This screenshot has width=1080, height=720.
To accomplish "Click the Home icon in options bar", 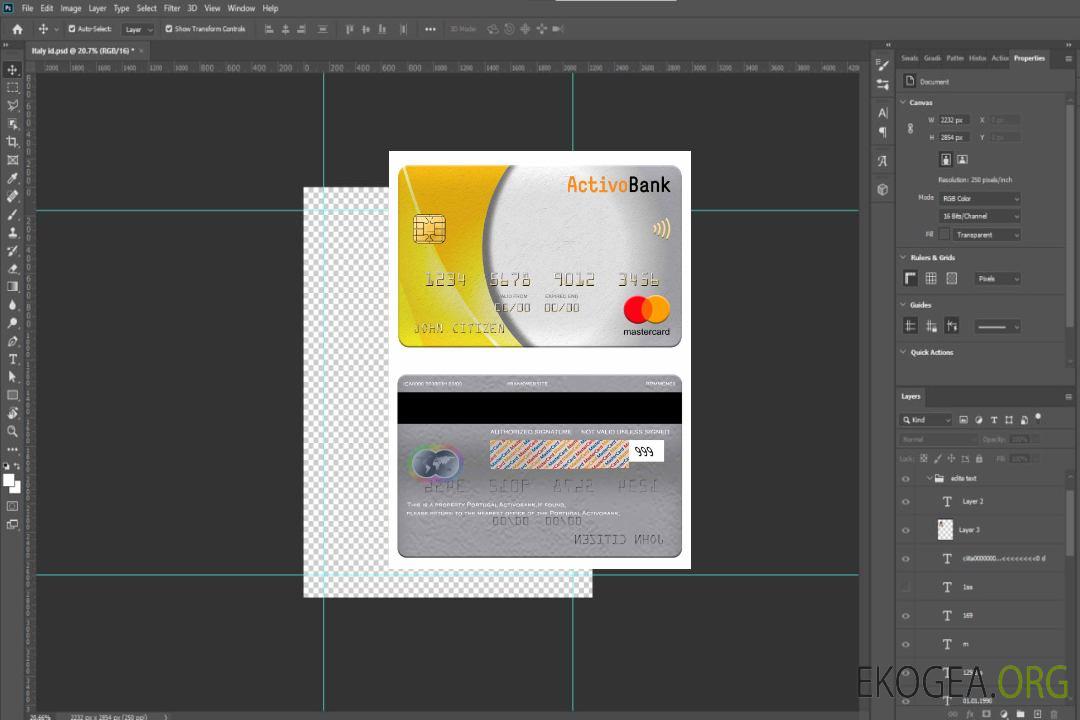I will (17, 29).
